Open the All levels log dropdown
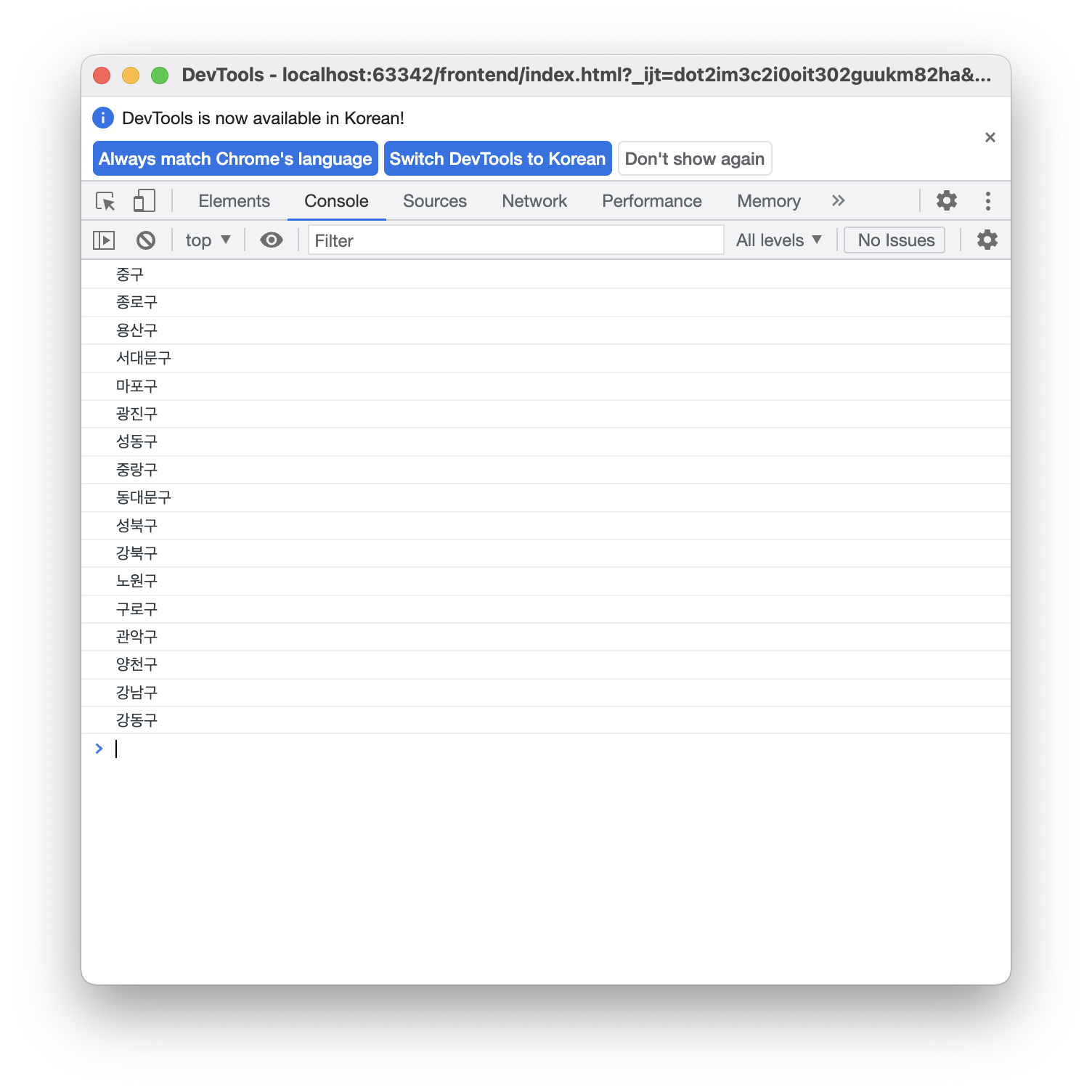Image resolution: width=1092 pixels, height=1092 pixels. (779, 240)
